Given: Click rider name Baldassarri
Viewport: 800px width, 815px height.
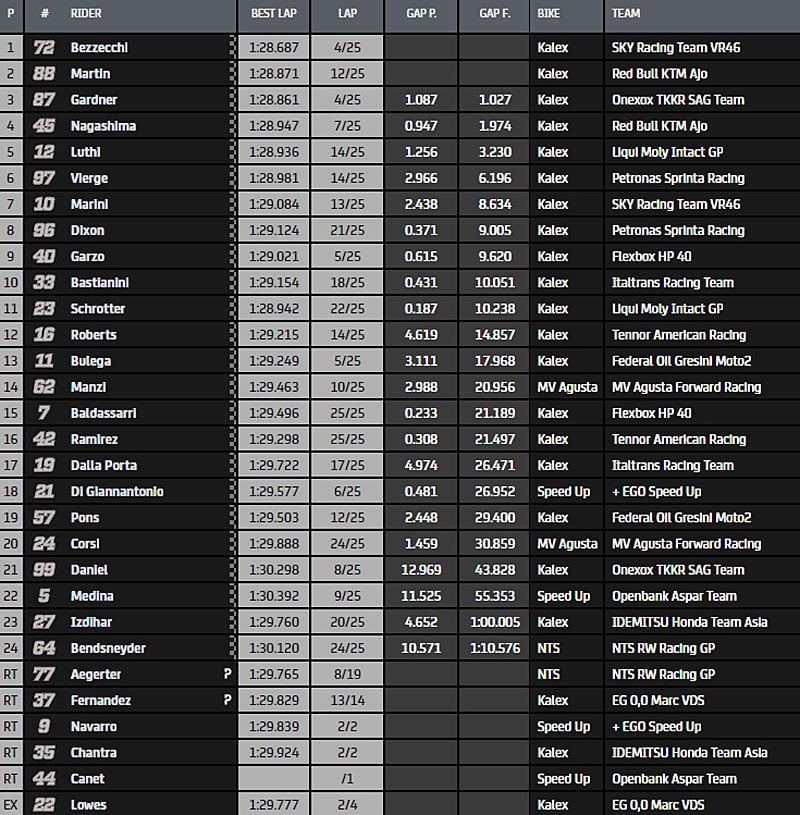Looking at the screenshot, I should (x=103, y=413).
